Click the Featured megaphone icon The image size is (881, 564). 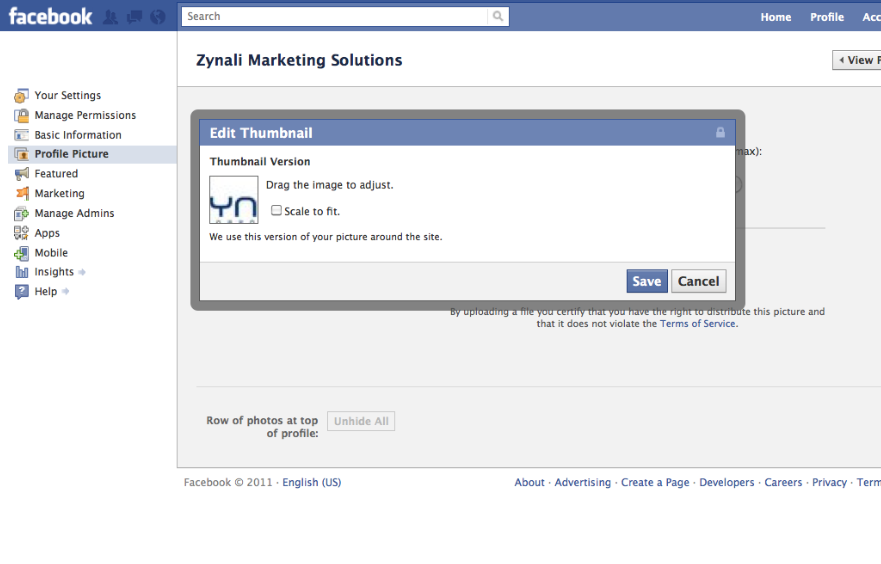pyautogui.click(x=21, y=174)
